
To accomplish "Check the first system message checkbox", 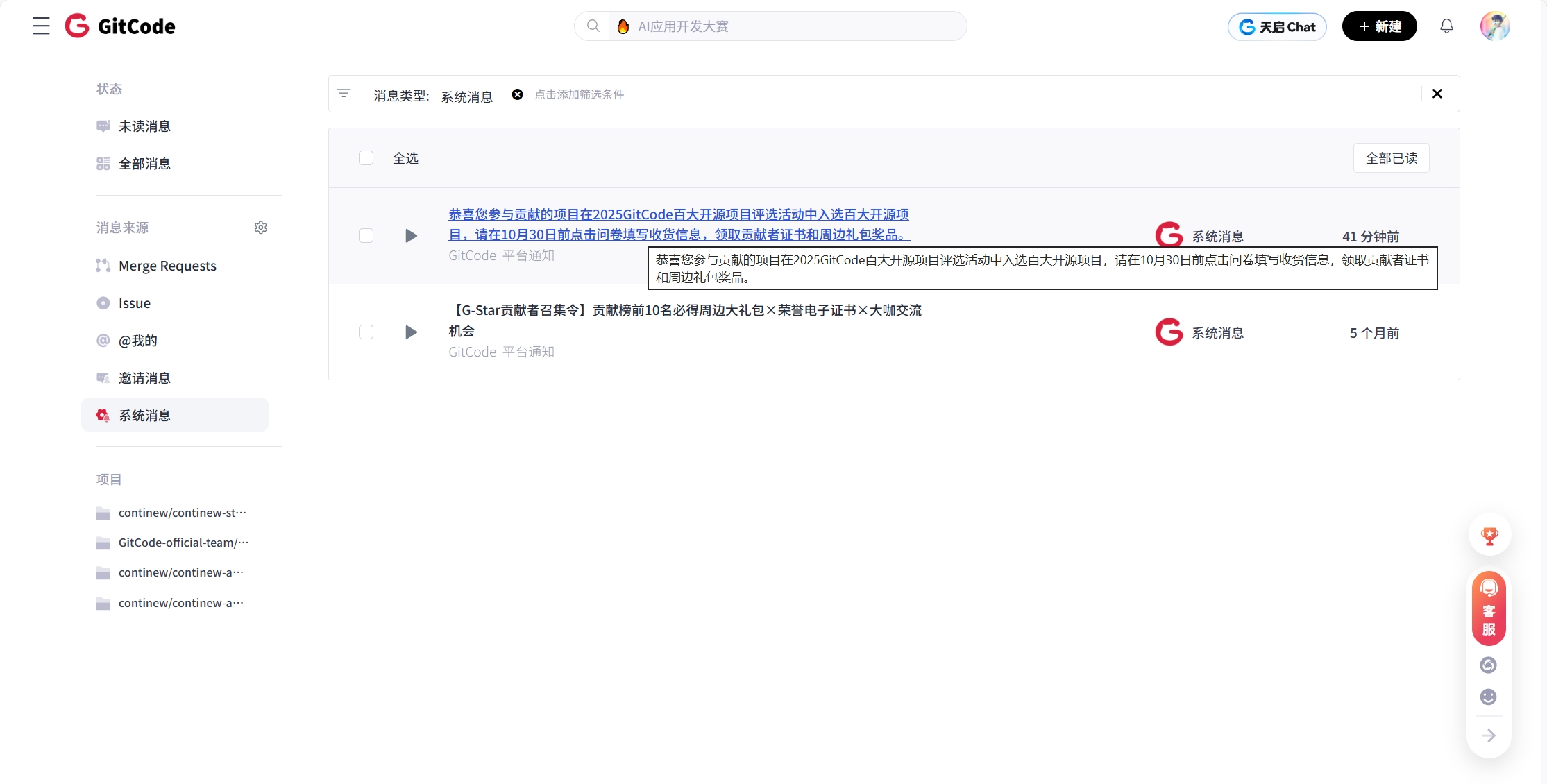I will tap(366, 236).
